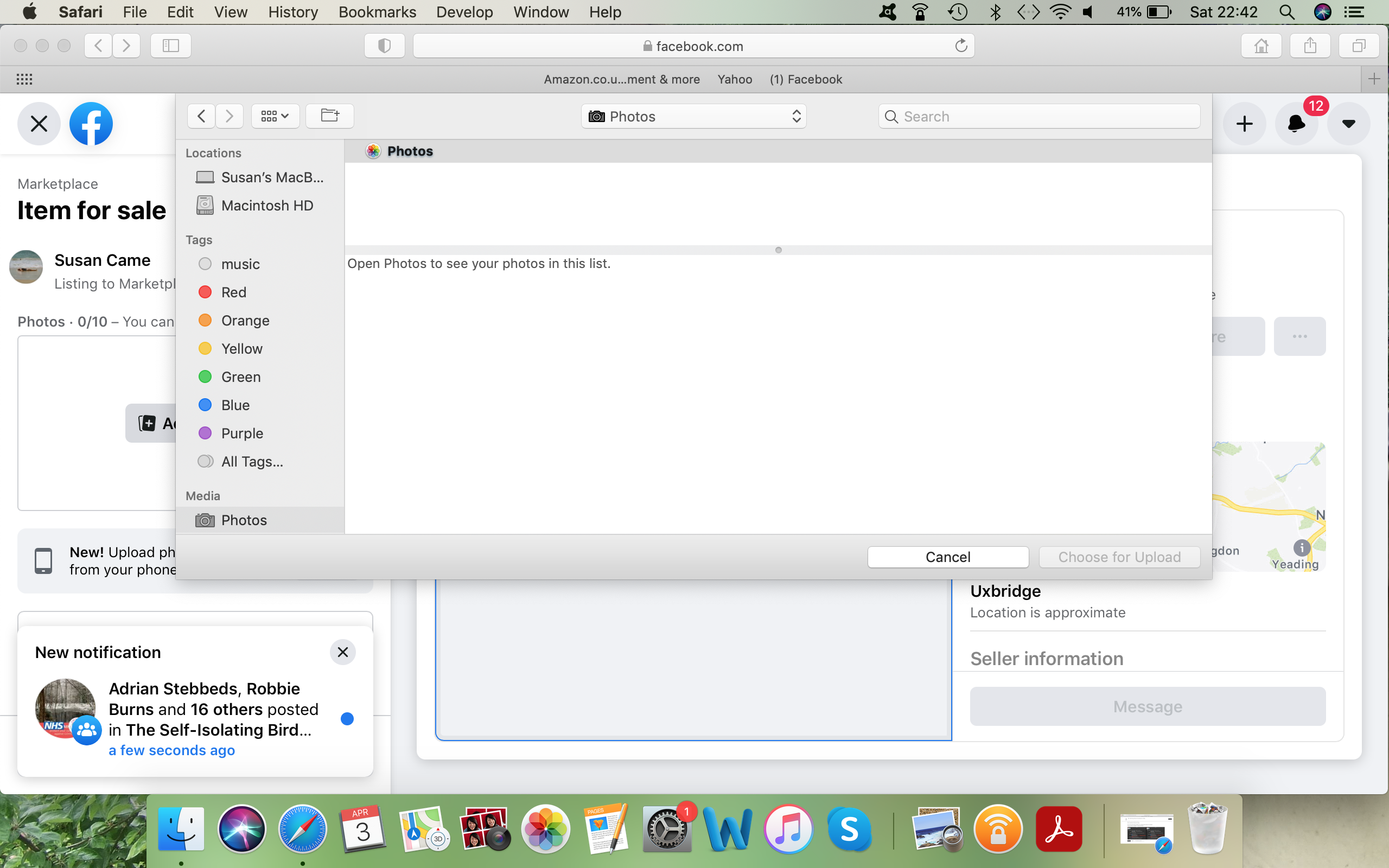Image resolution: width=1389 pixels, height=868 pixels.
Task: Open Facebook account dropdown arrow
Action: pyautogui.click(x=1348, y=124)
